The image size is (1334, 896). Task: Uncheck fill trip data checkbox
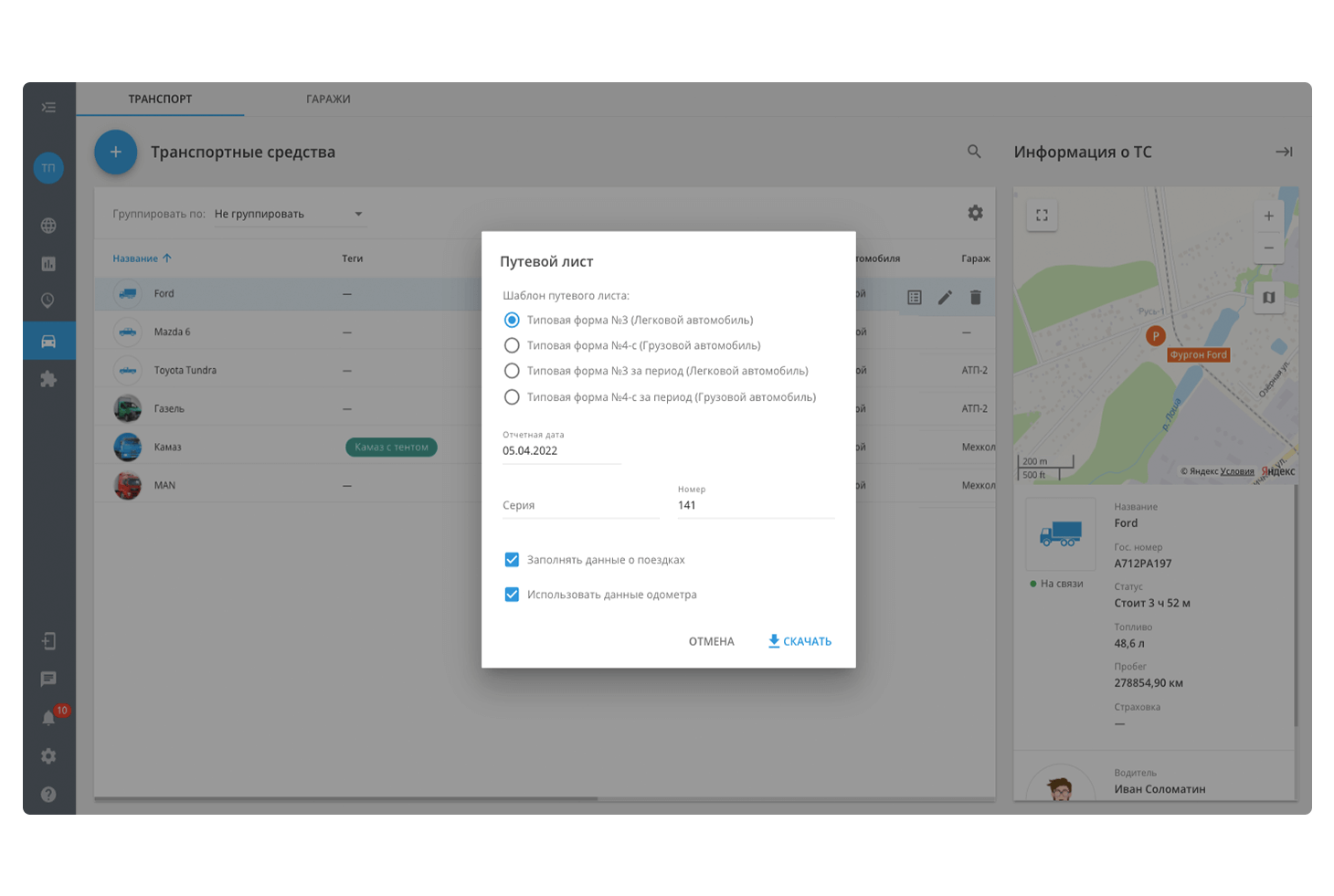coord(512,560)
